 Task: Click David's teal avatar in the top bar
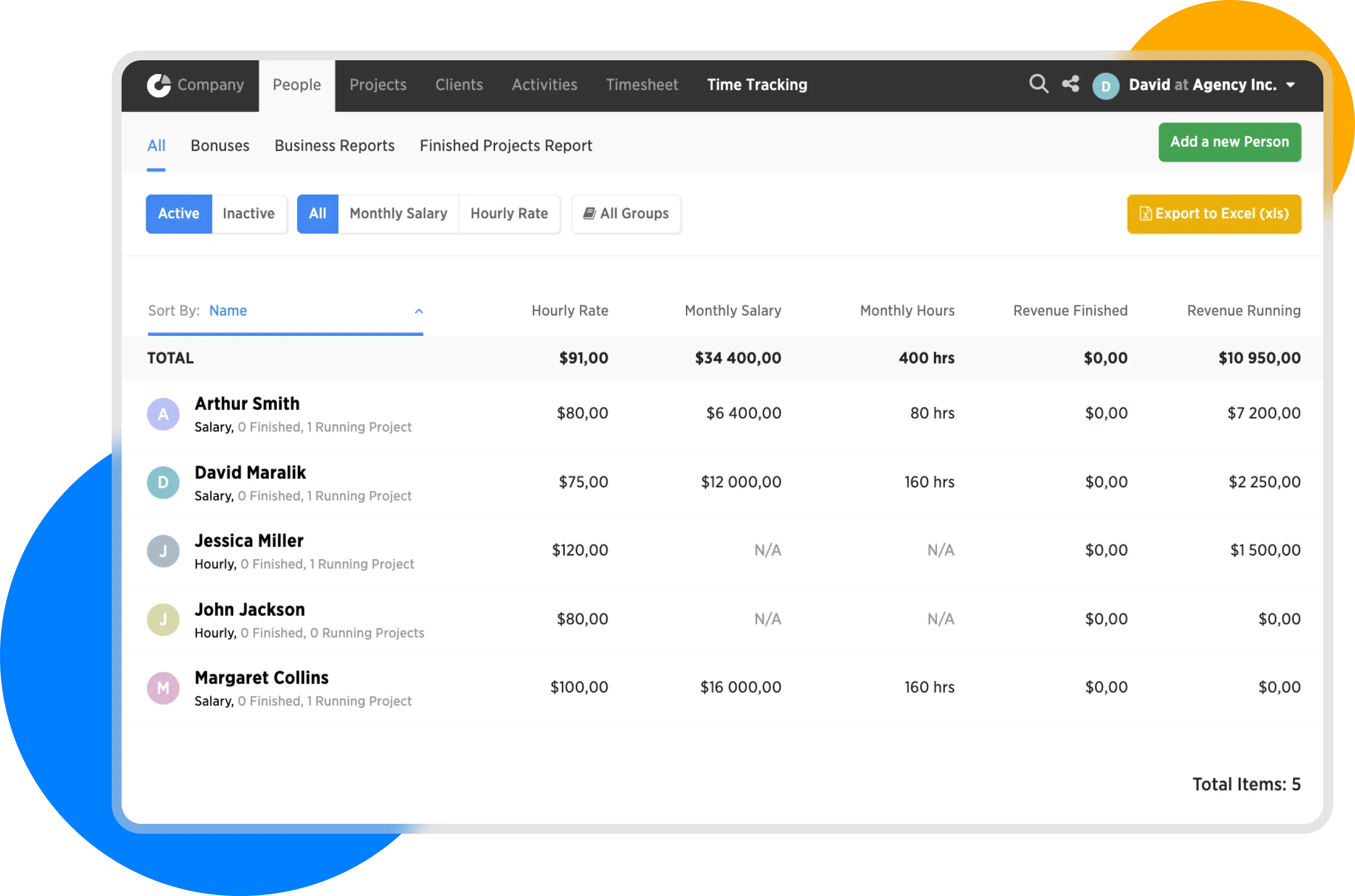pos(1105,86)
